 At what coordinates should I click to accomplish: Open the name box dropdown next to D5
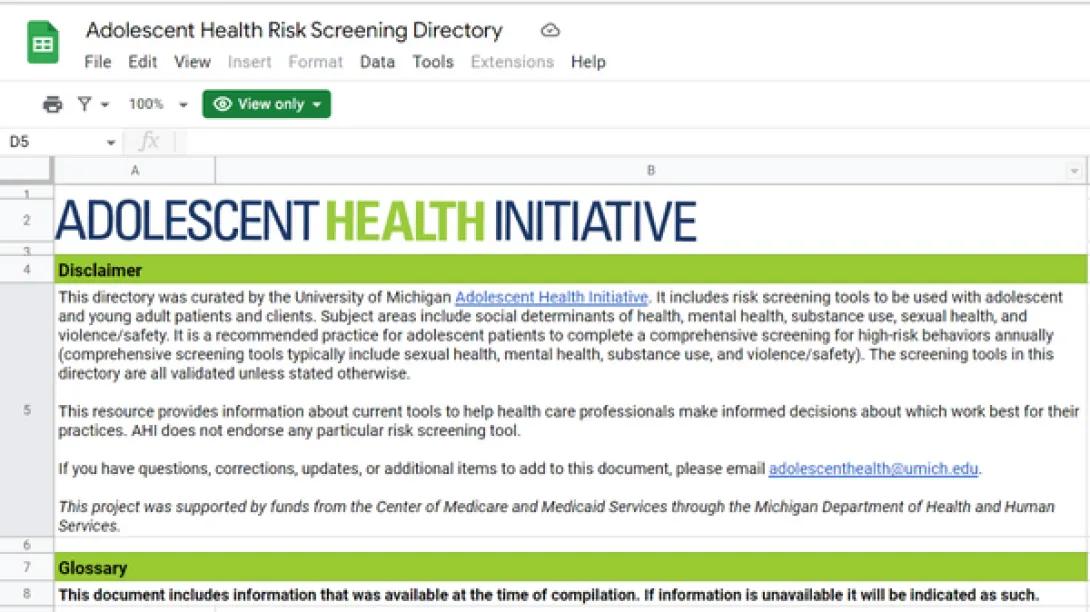[111, 143]
